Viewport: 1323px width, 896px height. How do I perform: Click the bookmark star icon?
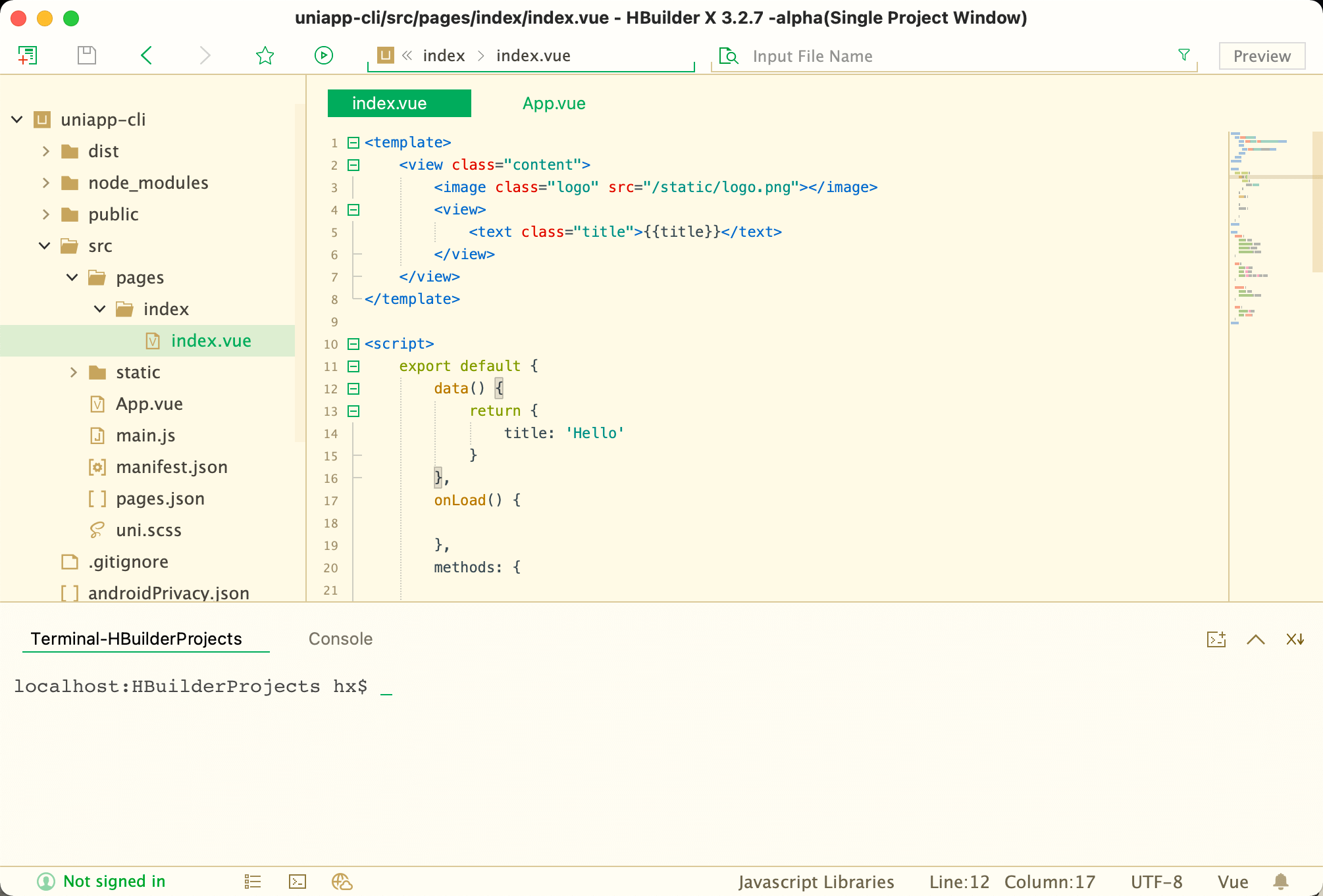pos(265,56)
